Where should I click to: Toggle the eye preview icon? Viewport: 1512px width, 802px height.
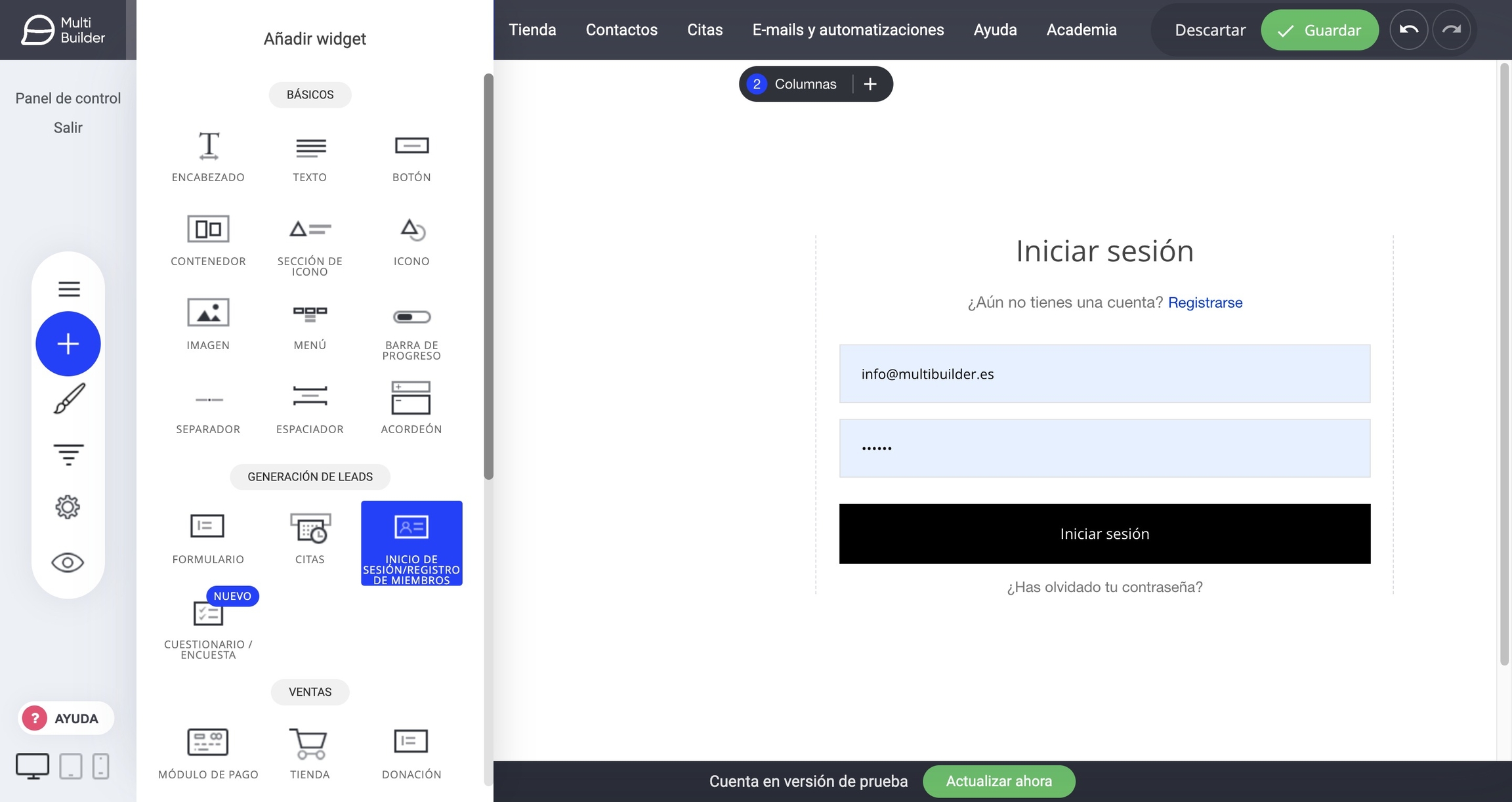[x=68, y=562]
